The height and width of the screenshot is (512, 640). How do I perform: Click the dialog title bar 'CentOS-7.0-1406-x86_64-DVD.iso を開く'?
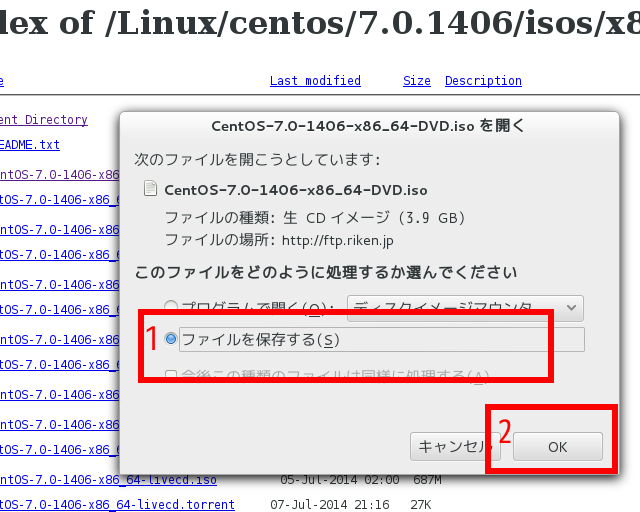coord(368,126)
